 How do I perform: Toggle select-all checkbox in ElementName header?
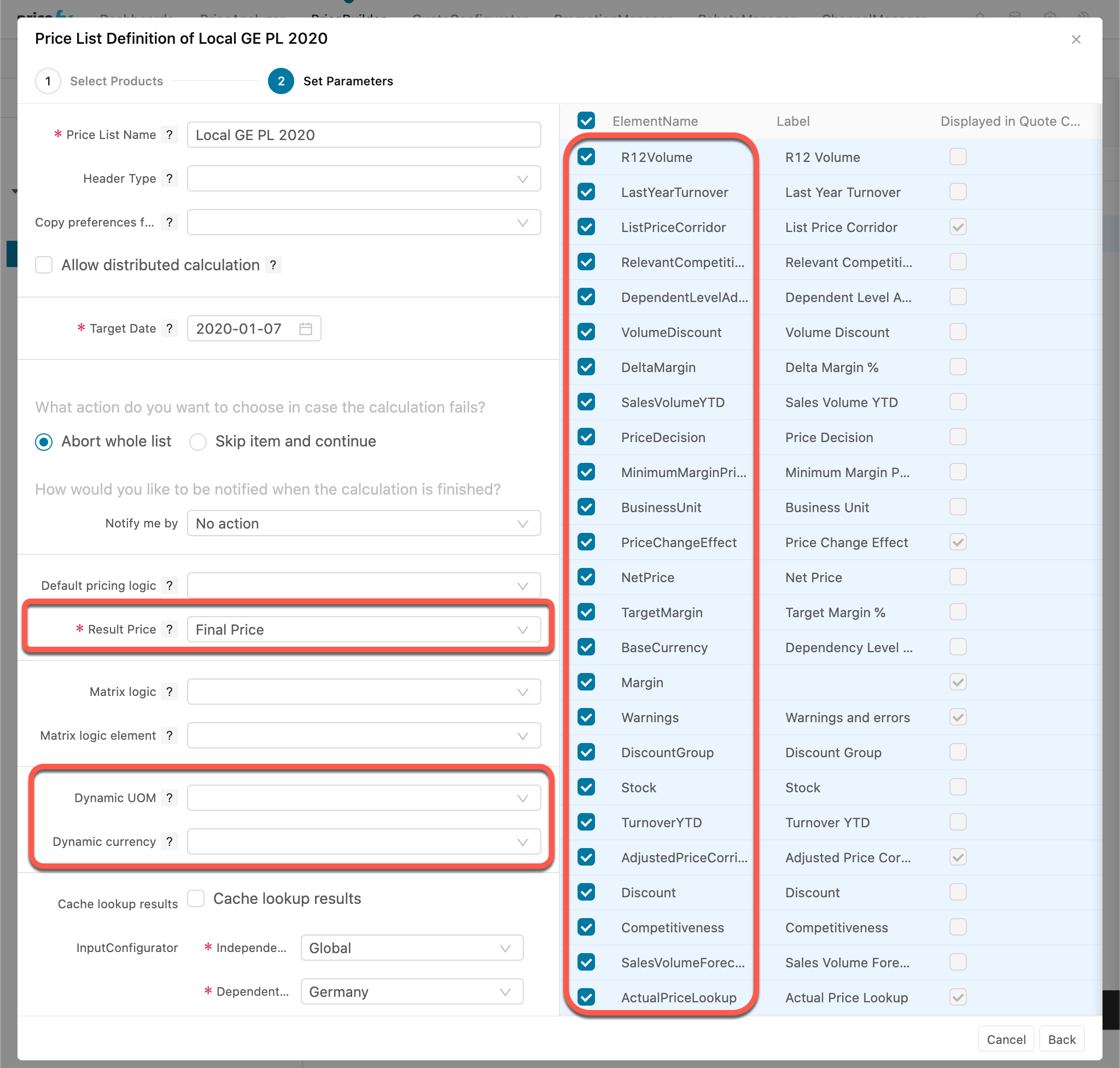(586, 121)
